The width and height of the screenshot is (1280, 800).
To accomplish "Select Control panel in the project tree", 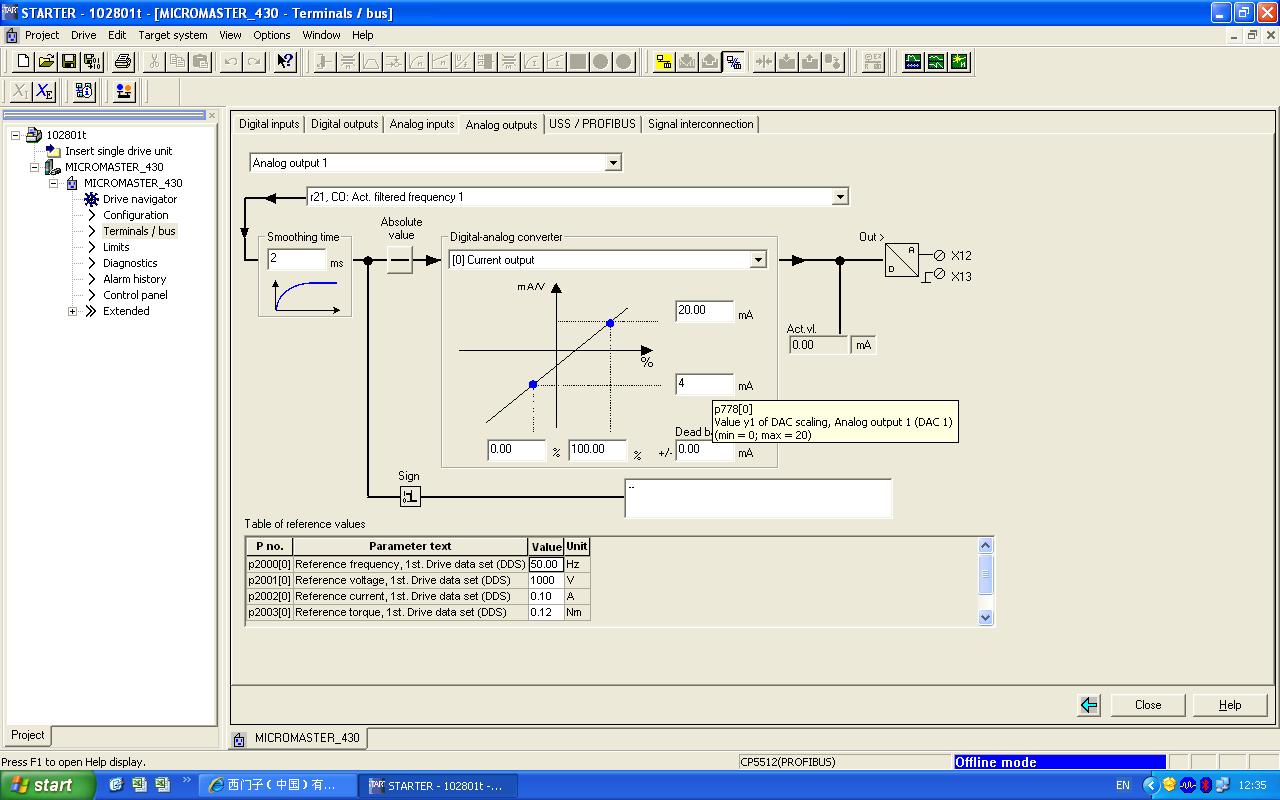I will (136, 295).
